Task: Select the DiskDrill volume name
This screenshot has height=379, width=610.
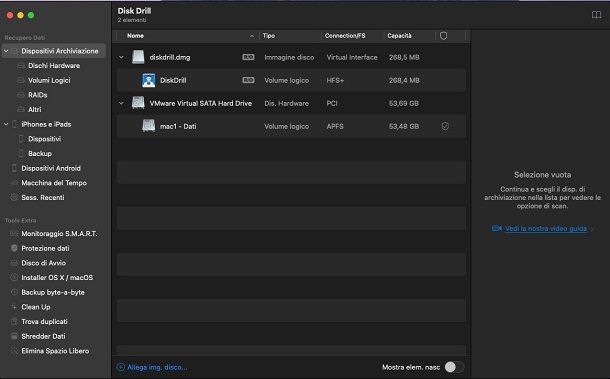Action: (173, 81)
